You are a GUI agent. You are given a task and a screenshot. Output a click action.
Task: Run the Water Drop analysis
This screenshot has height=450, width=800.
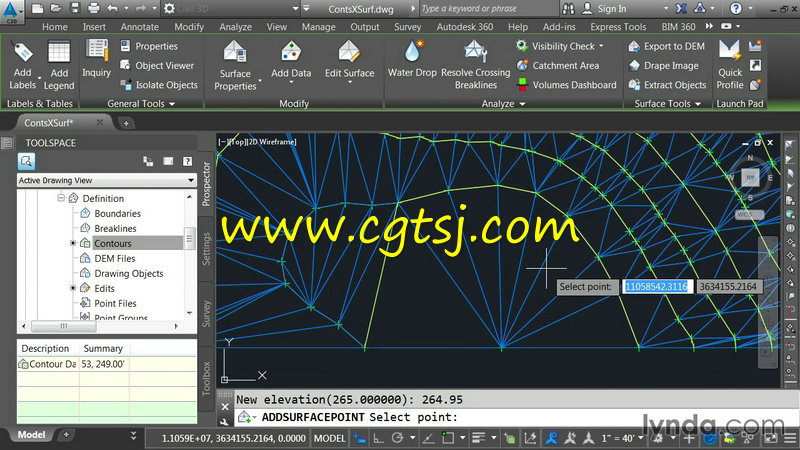pyautogui.click(x=412, y=59)
